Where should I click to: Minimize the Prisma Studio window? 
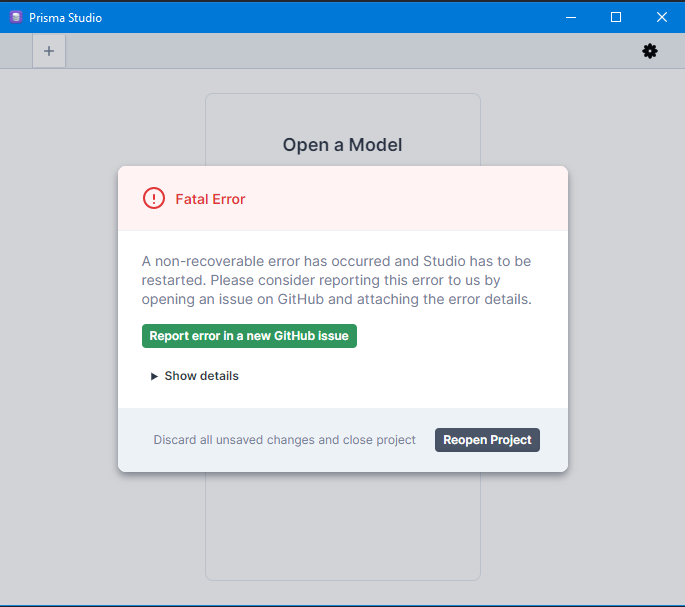[571, 17]
